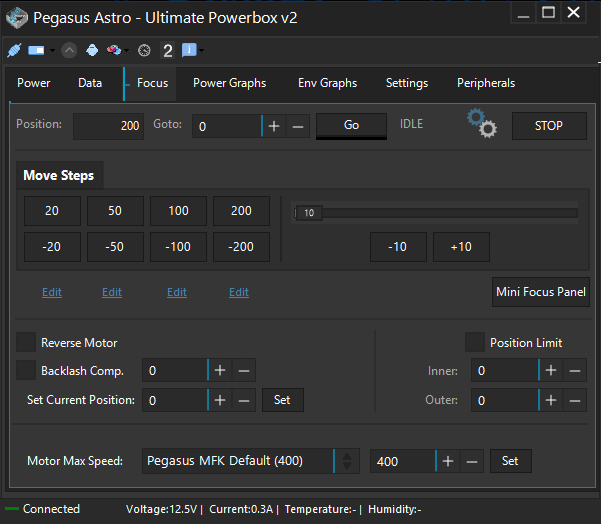Expand arrow next to info bubble icon
This screenshot has height=524, width=601.
pyautogui.click(x=202, y=50)
